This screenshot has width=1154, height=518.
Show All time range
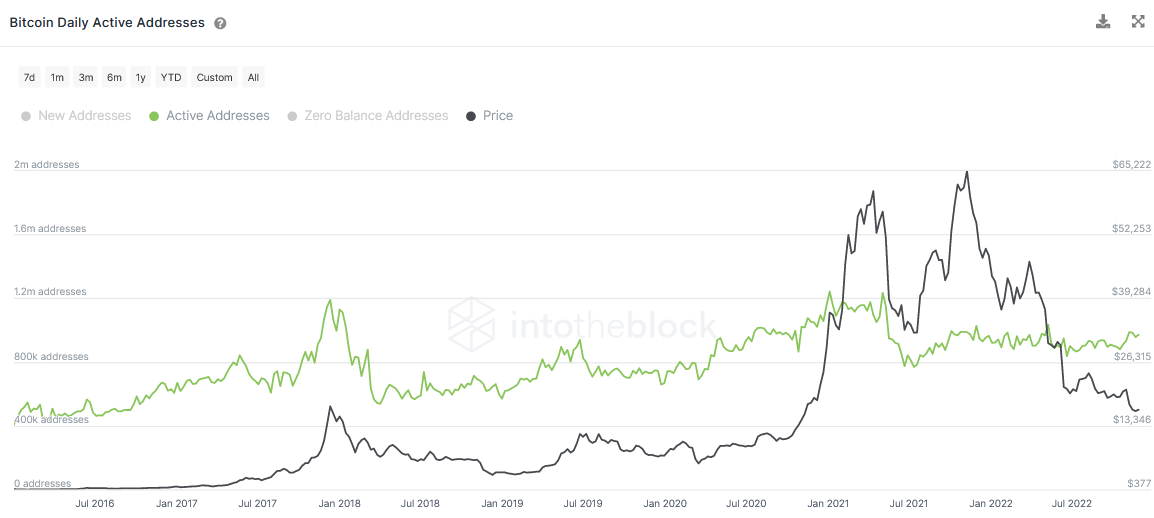point(253,77)
